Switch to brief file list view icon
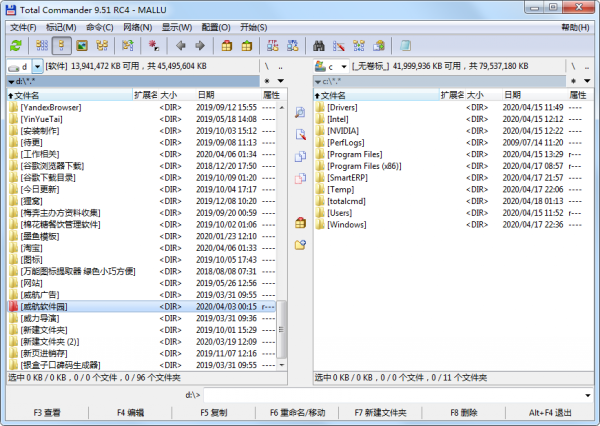The width and height of the screenshot is (600, 426). (x=42, y=46)
